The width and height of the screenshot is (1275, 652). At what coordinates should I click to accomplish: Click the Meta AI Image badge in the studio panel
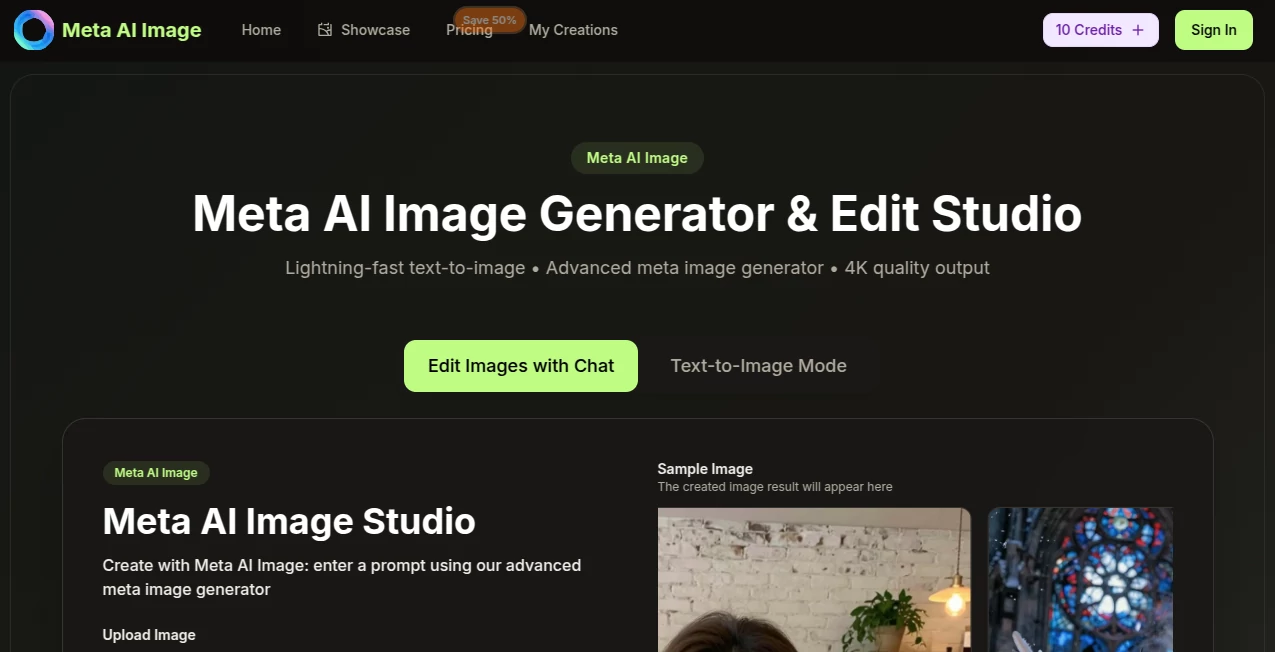tap(156, 472)
